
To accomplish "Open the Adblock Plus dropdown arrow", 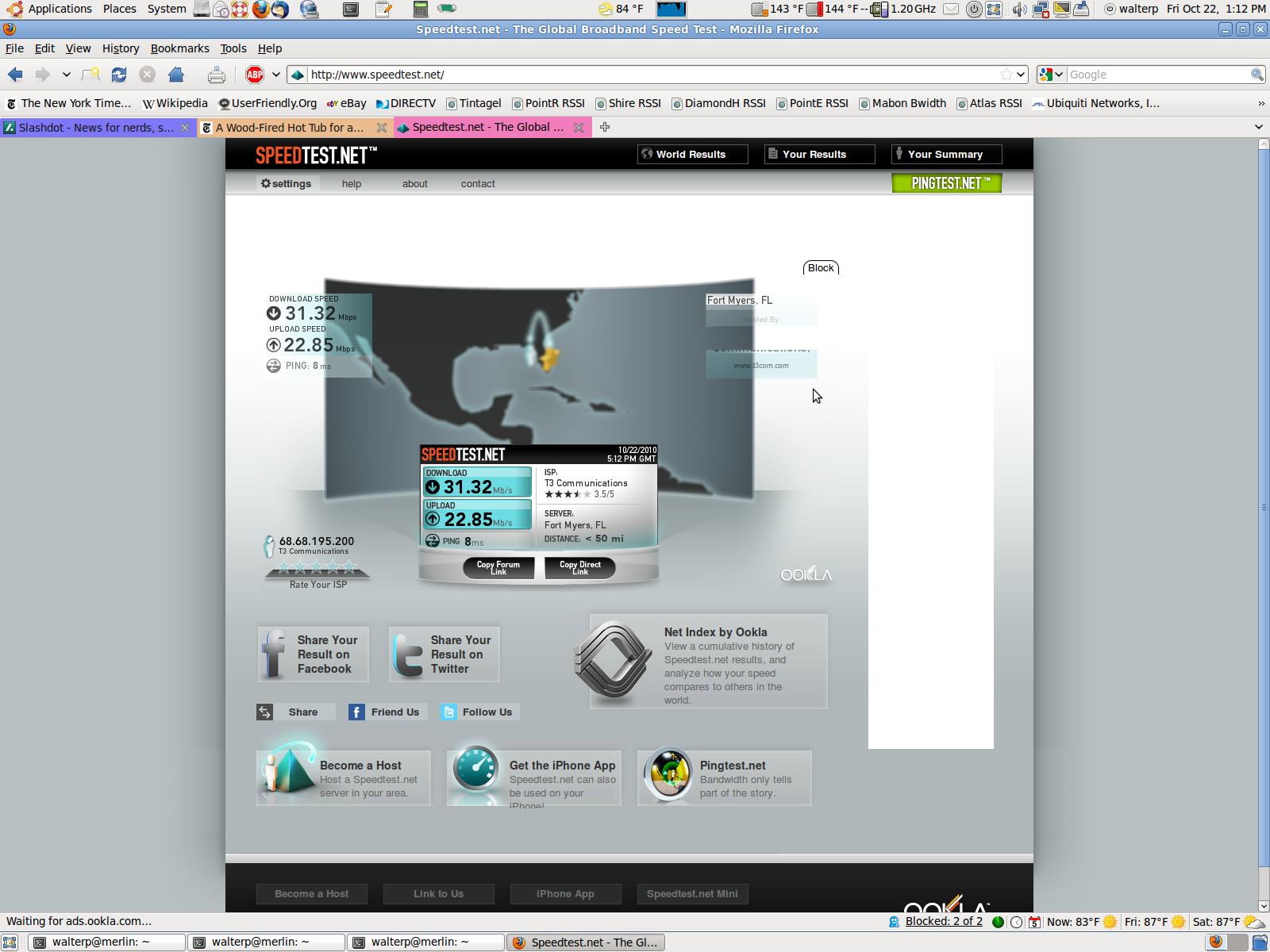I will pyautogui.click(x=276, y=75).
